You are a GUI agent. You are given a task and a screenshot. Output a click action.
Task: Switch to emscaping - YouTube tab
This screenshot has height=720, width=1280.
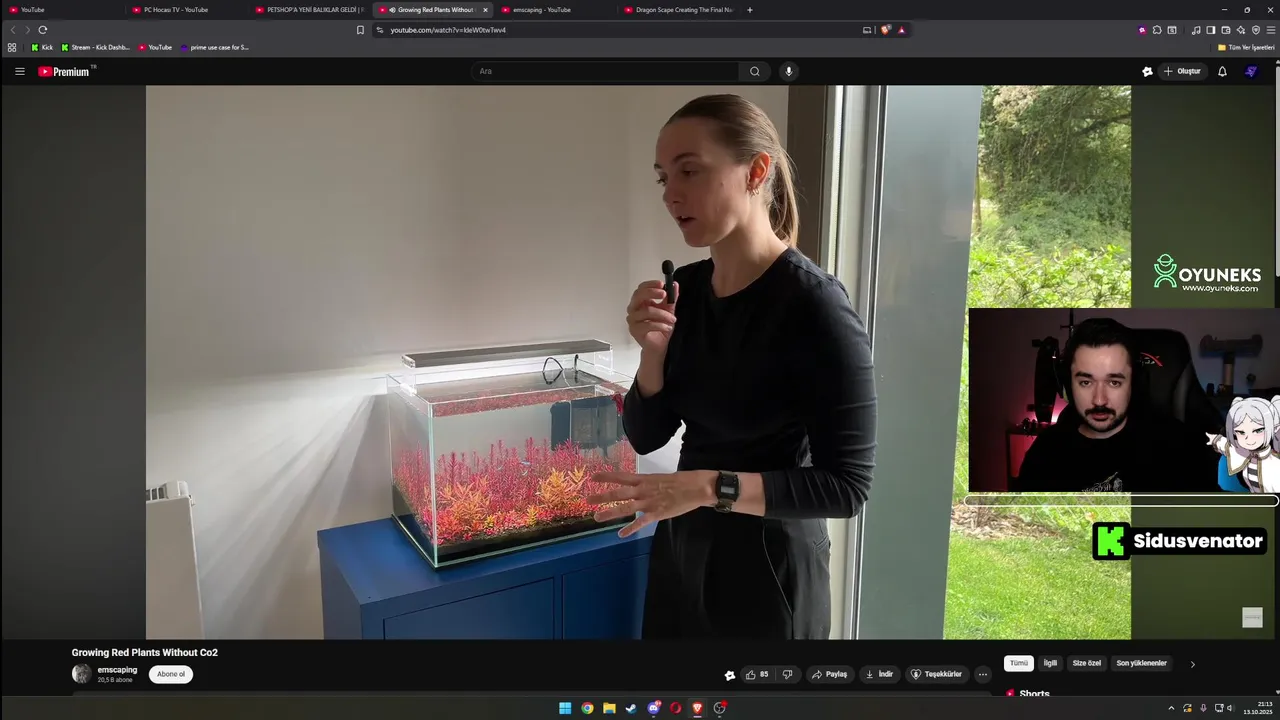click(x=555, y=10)
